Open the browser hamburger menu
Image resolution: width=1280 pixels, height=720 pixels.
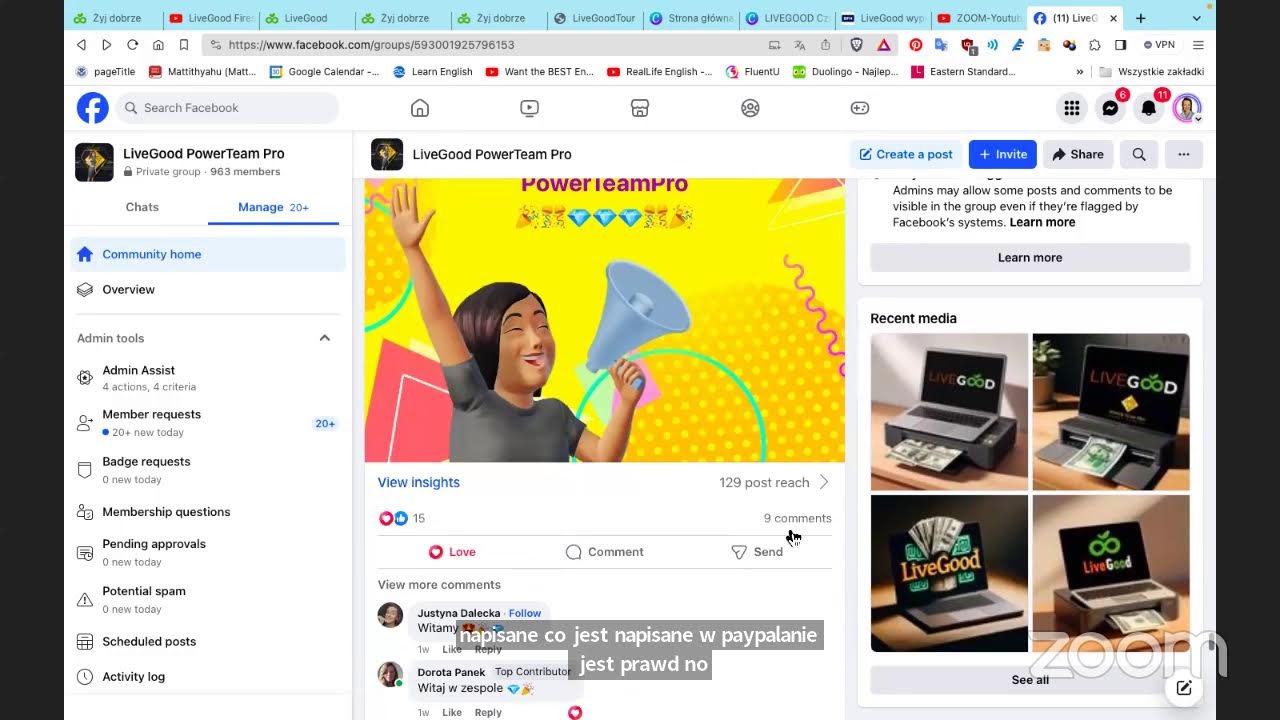[1198, 45]
